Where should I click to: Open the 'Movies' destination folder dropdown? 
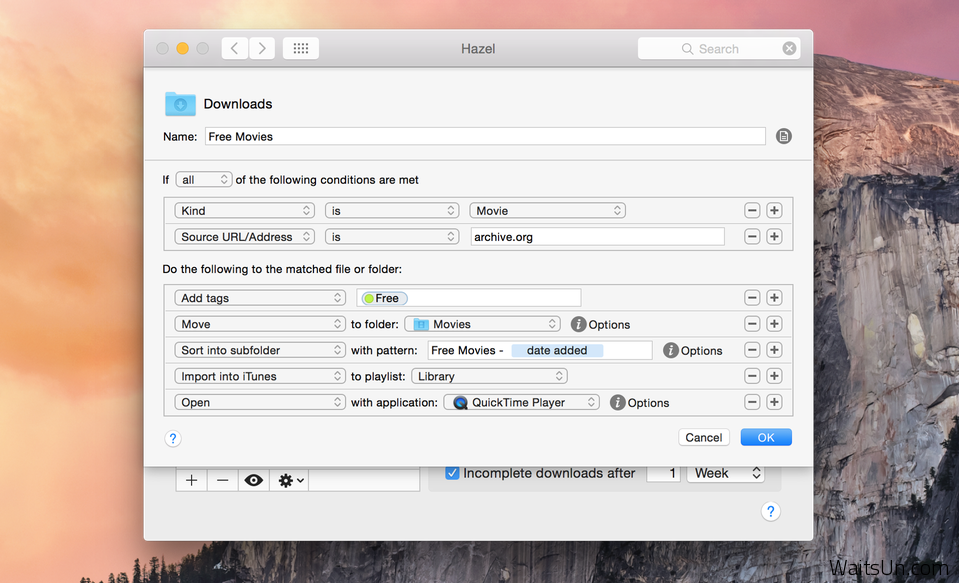coord(483,324)
